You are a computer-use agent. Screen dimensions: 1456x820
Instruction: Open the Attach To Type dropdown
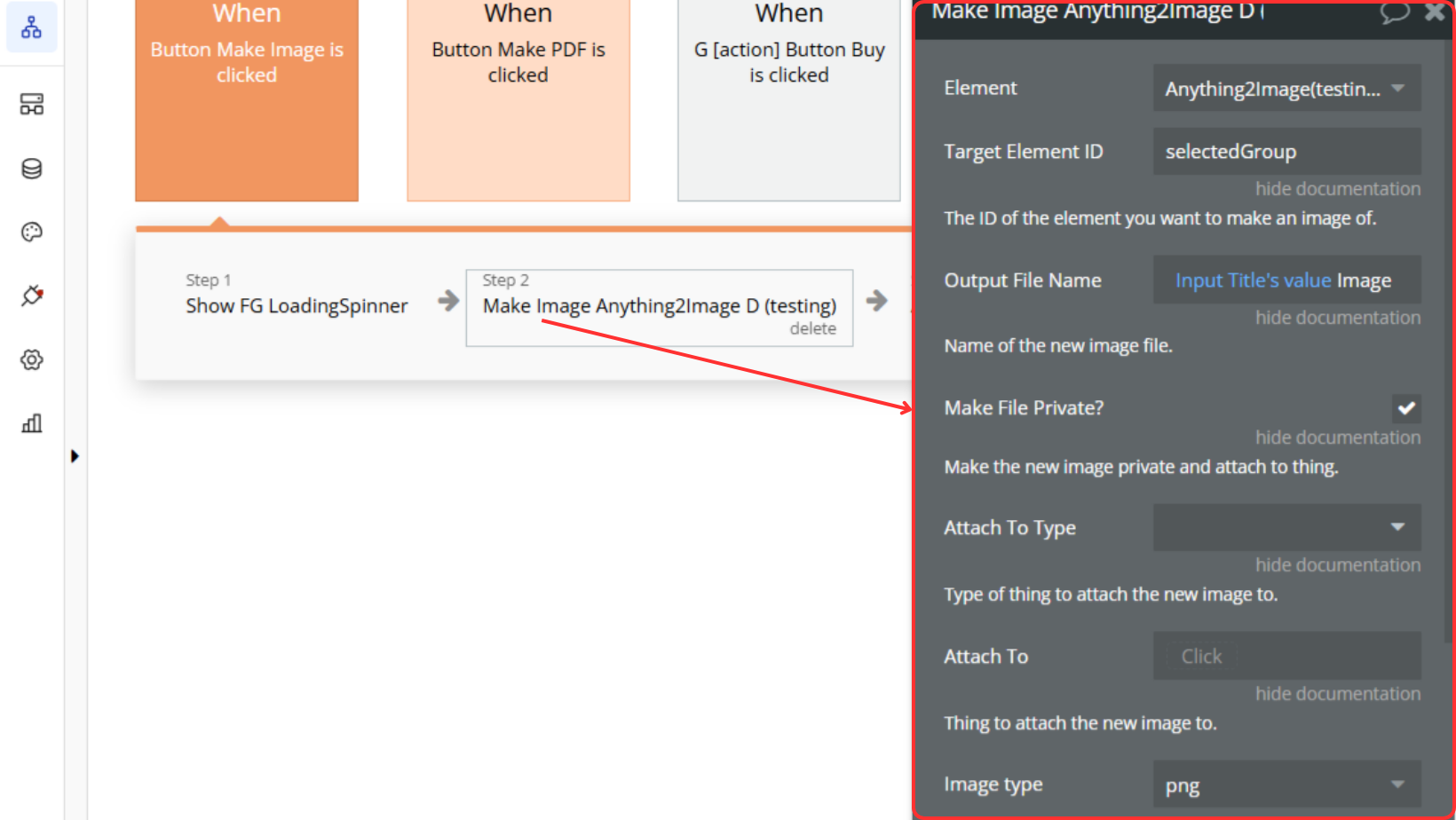[1286, 527]
